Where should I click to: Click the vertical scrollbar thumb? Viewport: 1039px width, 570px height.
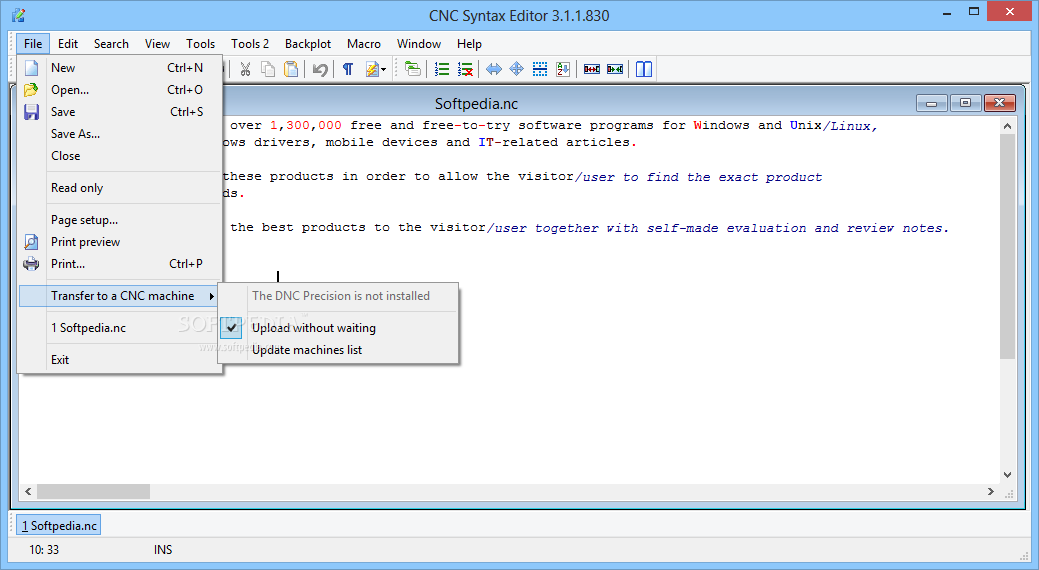[x=1007, y=247]
